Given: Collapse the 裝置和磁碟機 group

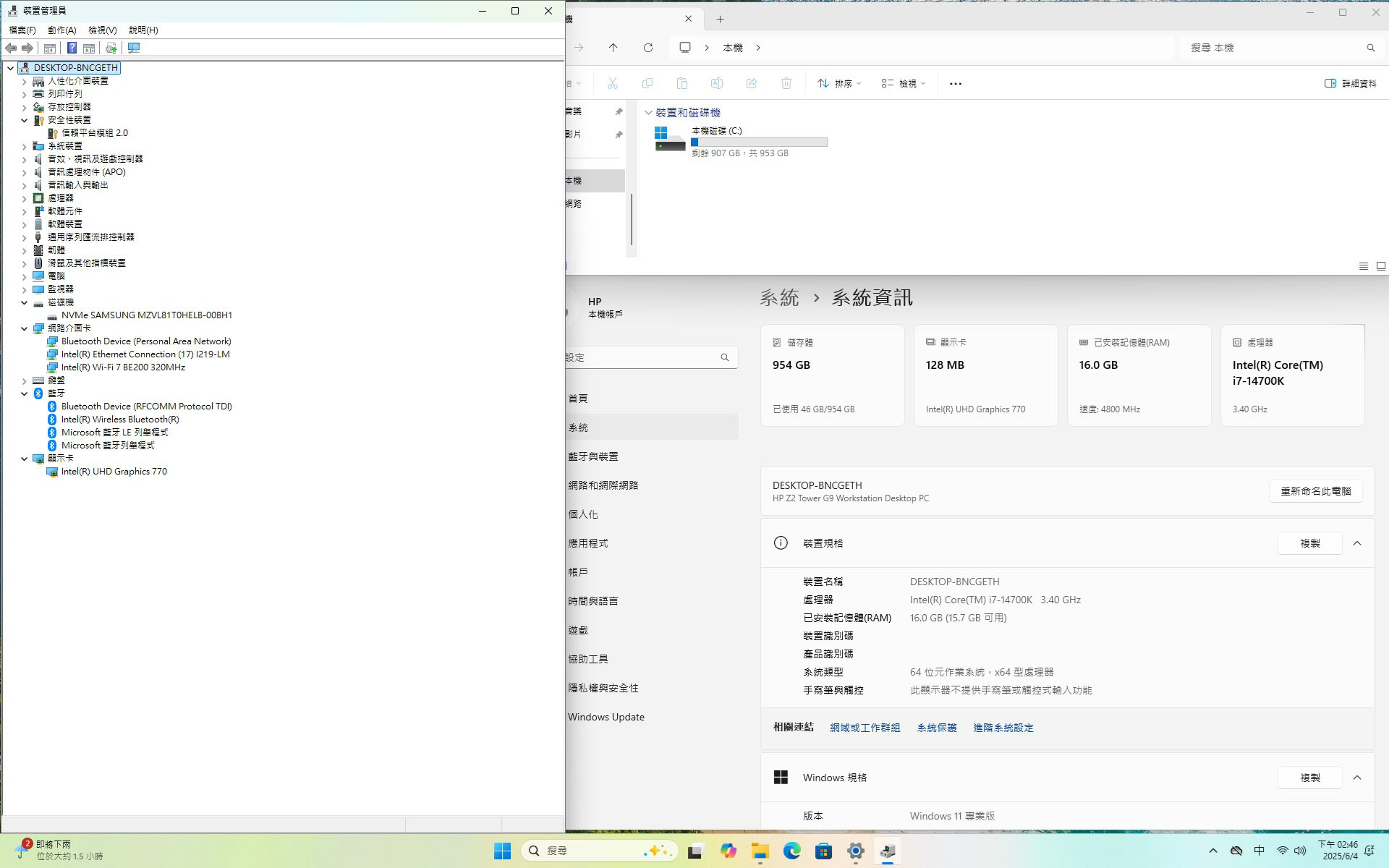Looking at the screenshot, I should tap(648, 113).
